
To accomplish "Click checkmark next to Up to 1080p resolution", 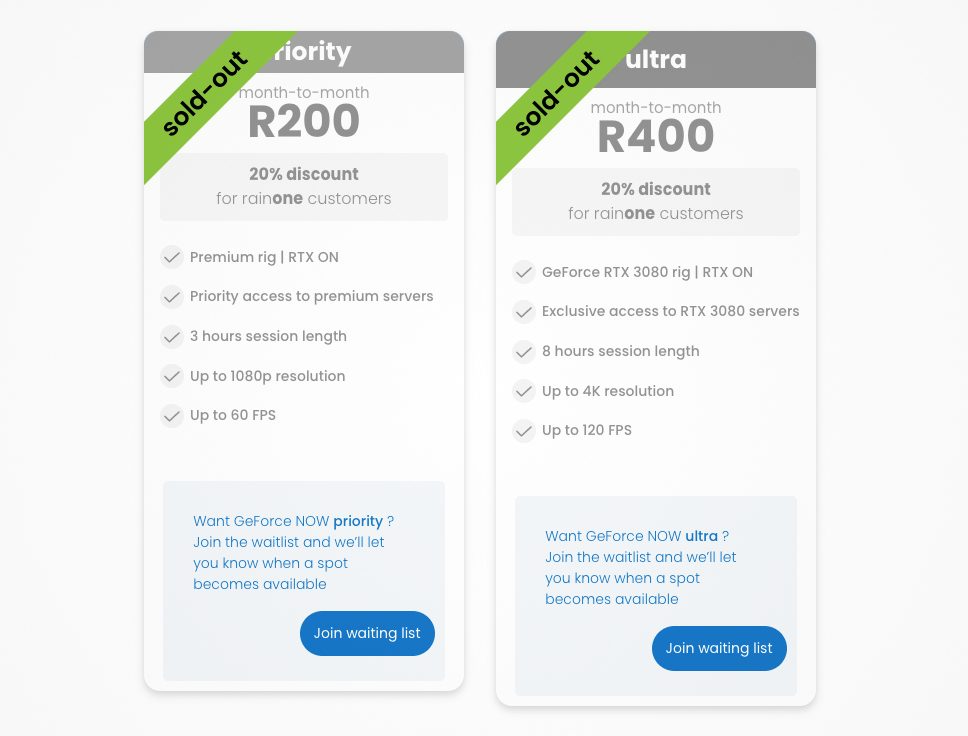I will (172, 376).
